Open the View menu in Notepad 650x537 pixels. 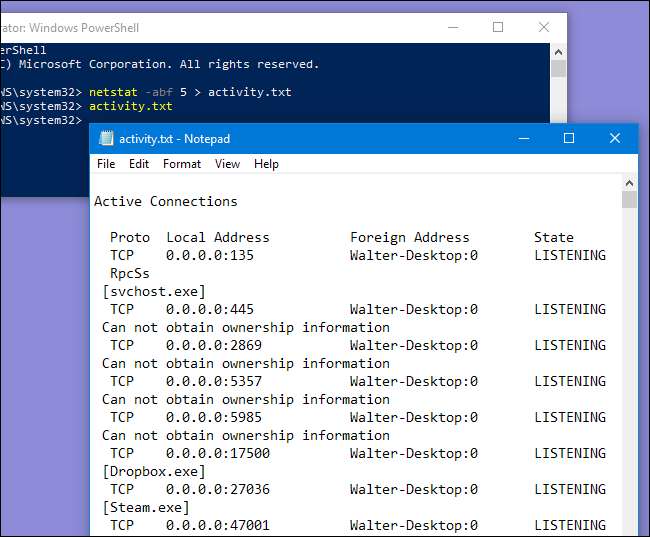pos(227,164)
